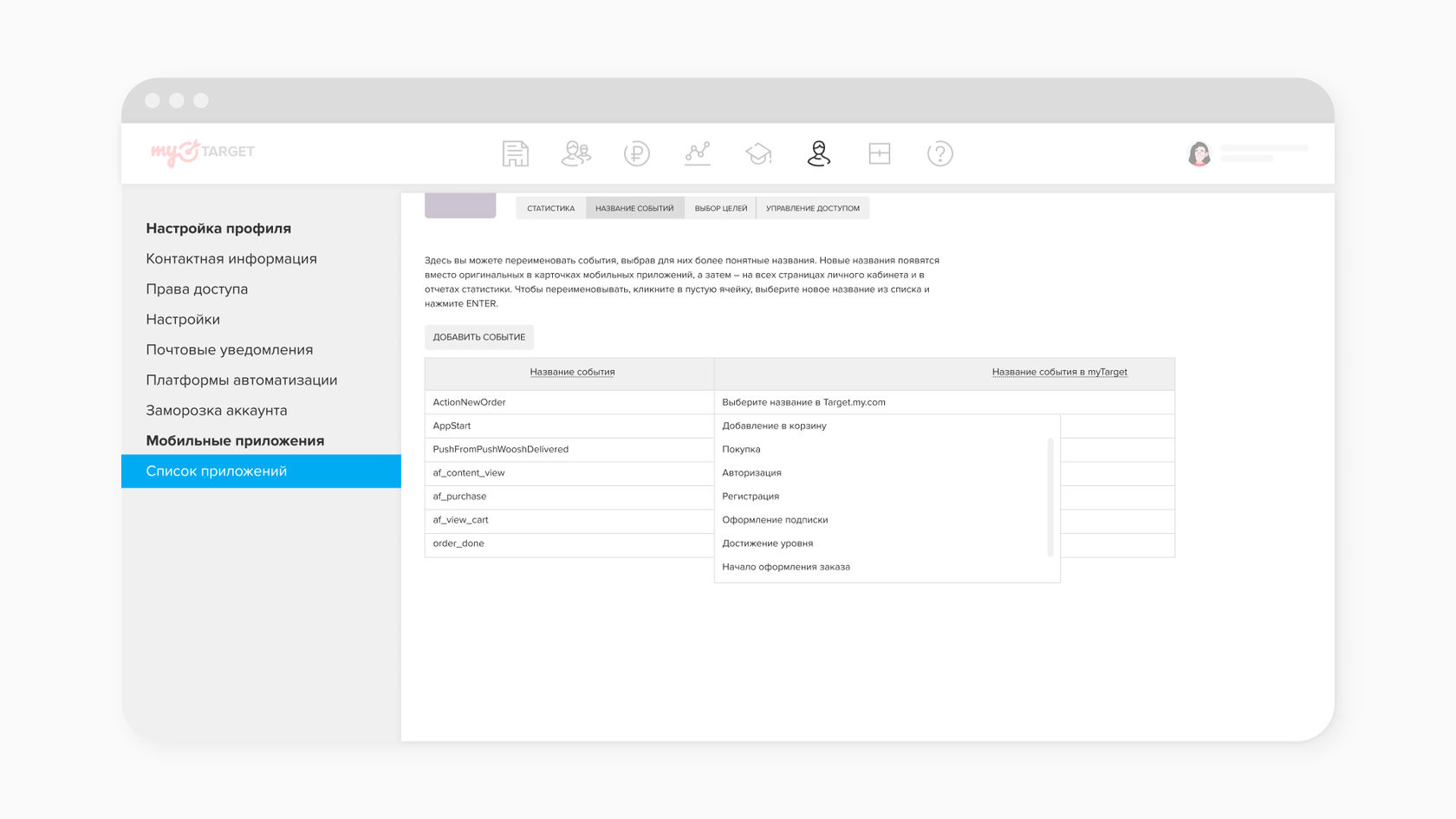Pick 'Добавление в корзину' from the list

point(774,426)
